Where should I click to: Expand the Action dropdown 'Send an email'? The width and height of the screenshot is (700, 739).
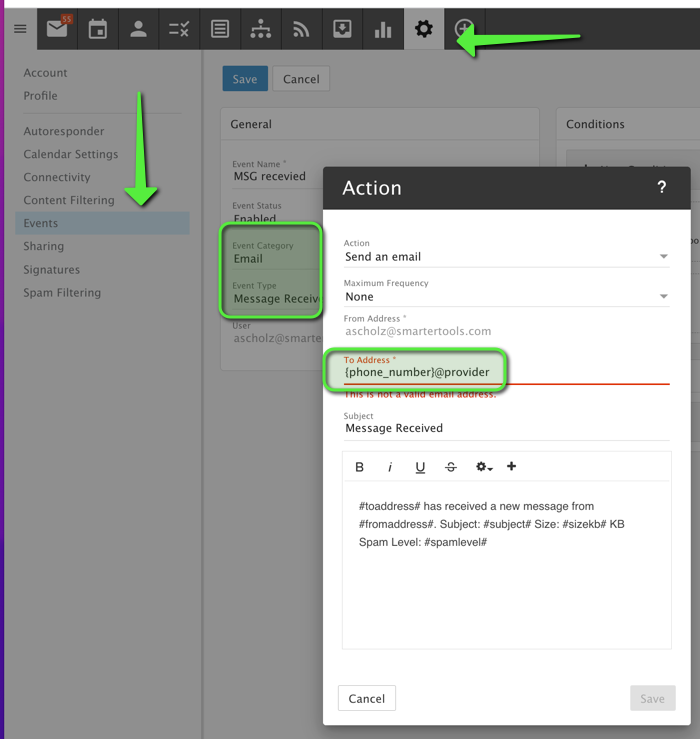coord(506,257)
